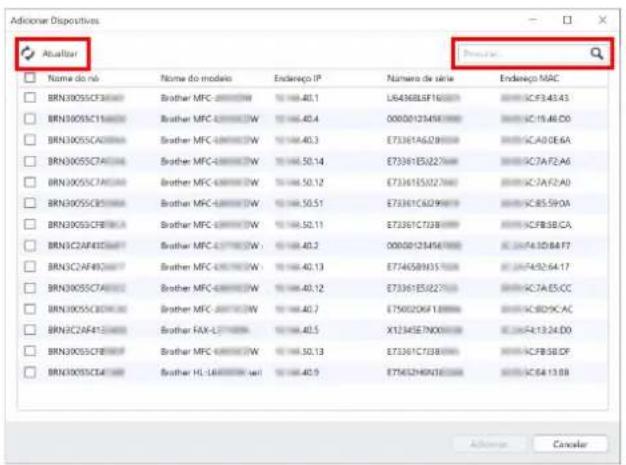Click serial number starting U64368
Image resolution: width=626 pixels, height=465 pixels.
coord(423,98)
